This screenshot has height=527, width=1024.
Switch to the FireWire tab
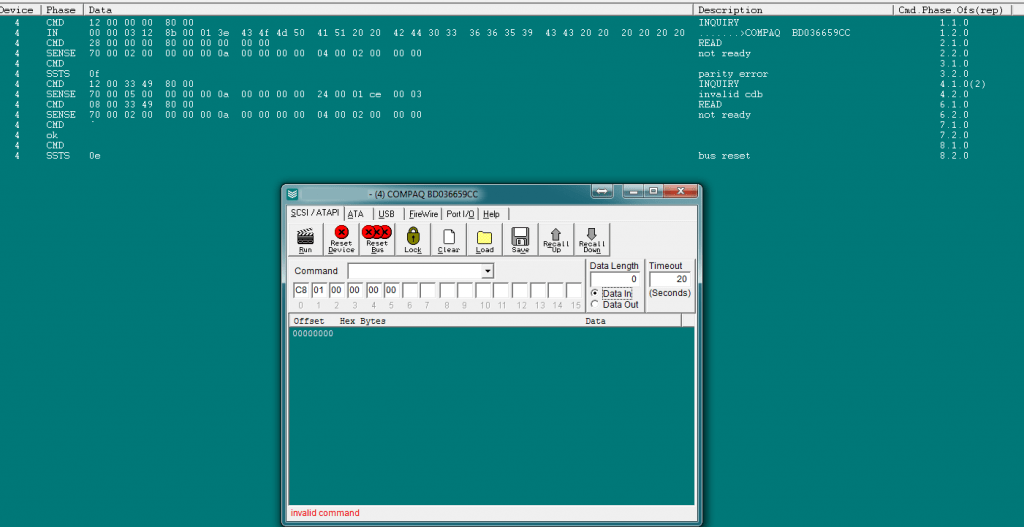[423, 214]
